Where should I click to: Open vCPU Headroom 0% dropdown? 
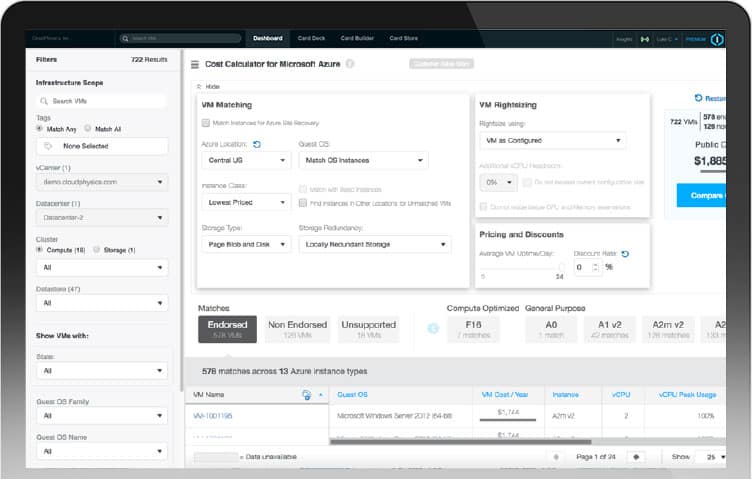pos(498,183)
